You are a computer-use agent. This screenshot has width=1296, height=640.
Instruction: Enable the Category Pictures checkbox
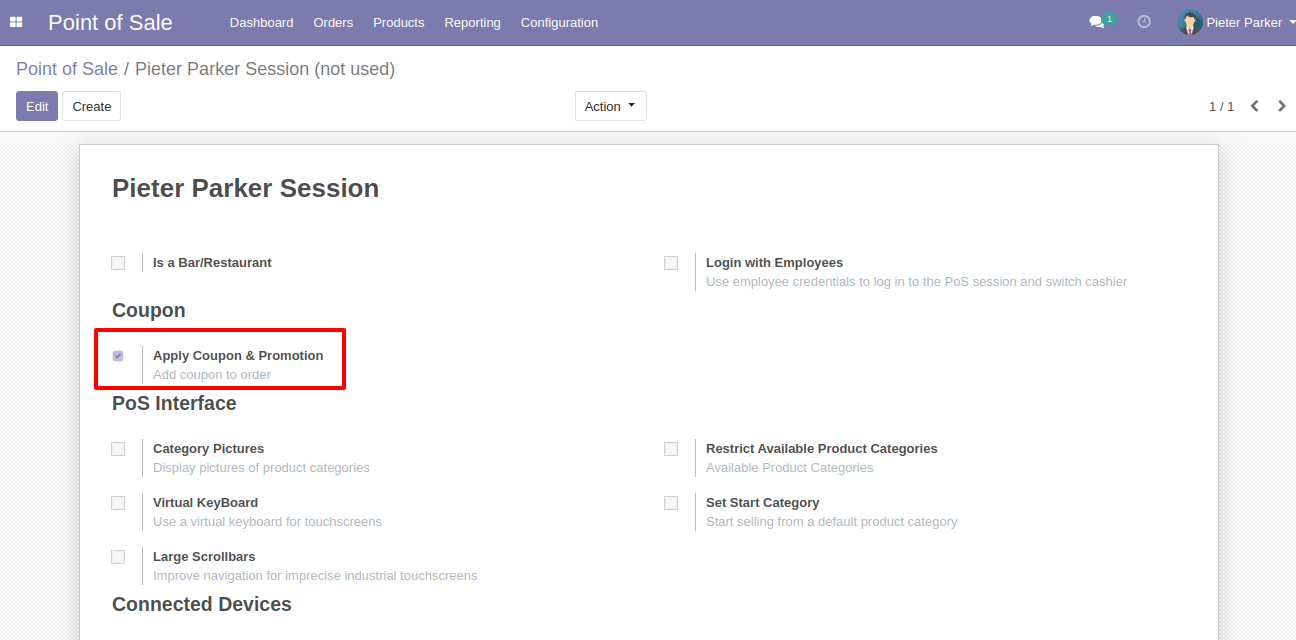118,449
